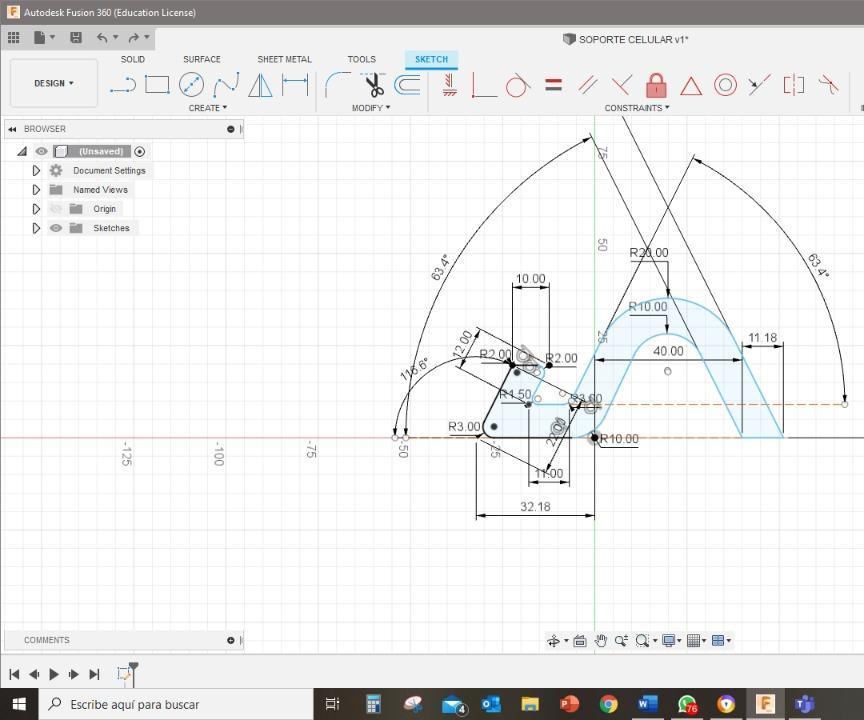
Task: Select the Sketch Dimension tool
Action: (x=295, y=85)
